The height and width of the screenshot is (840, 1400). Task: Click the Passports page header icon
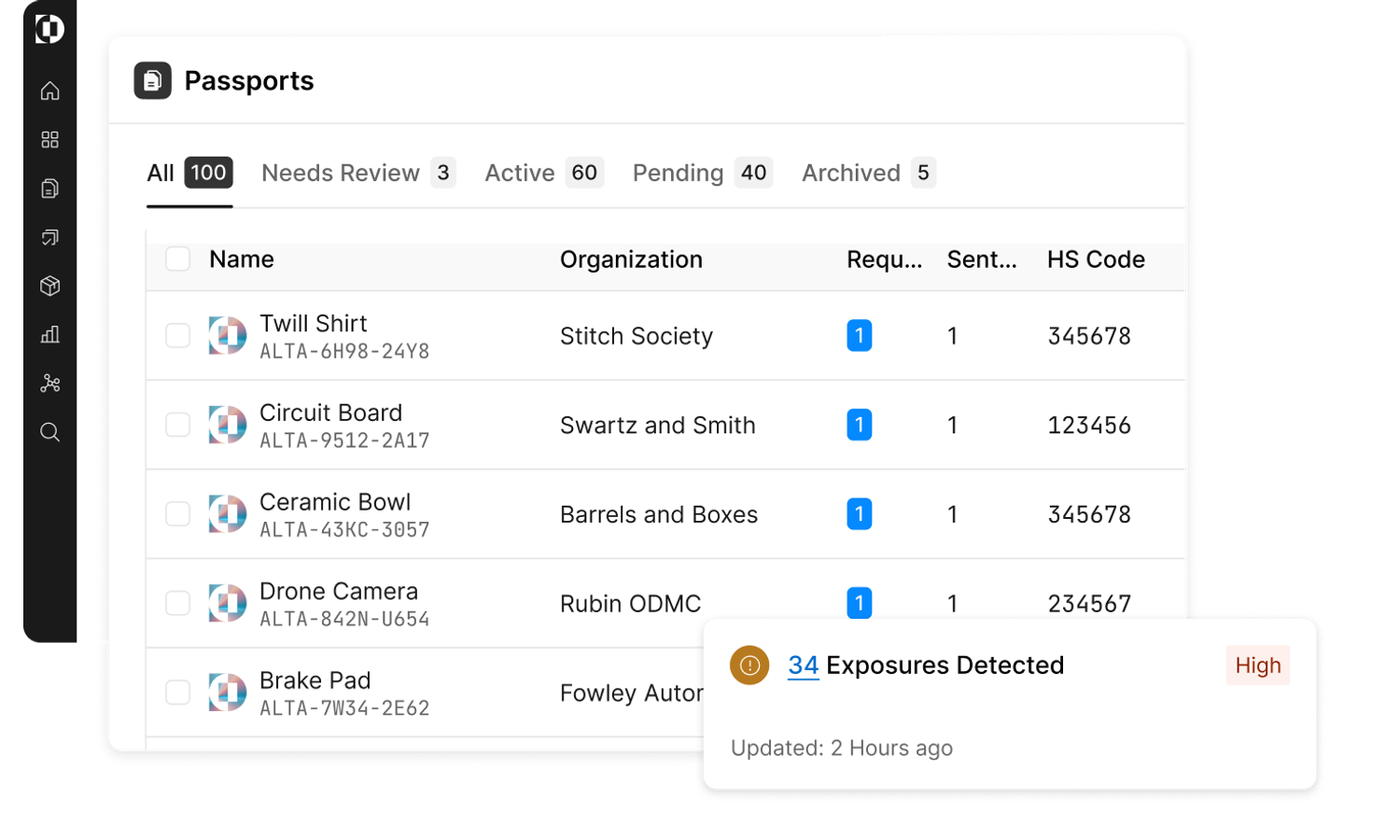pyautogui.click(x=152, y=80)
